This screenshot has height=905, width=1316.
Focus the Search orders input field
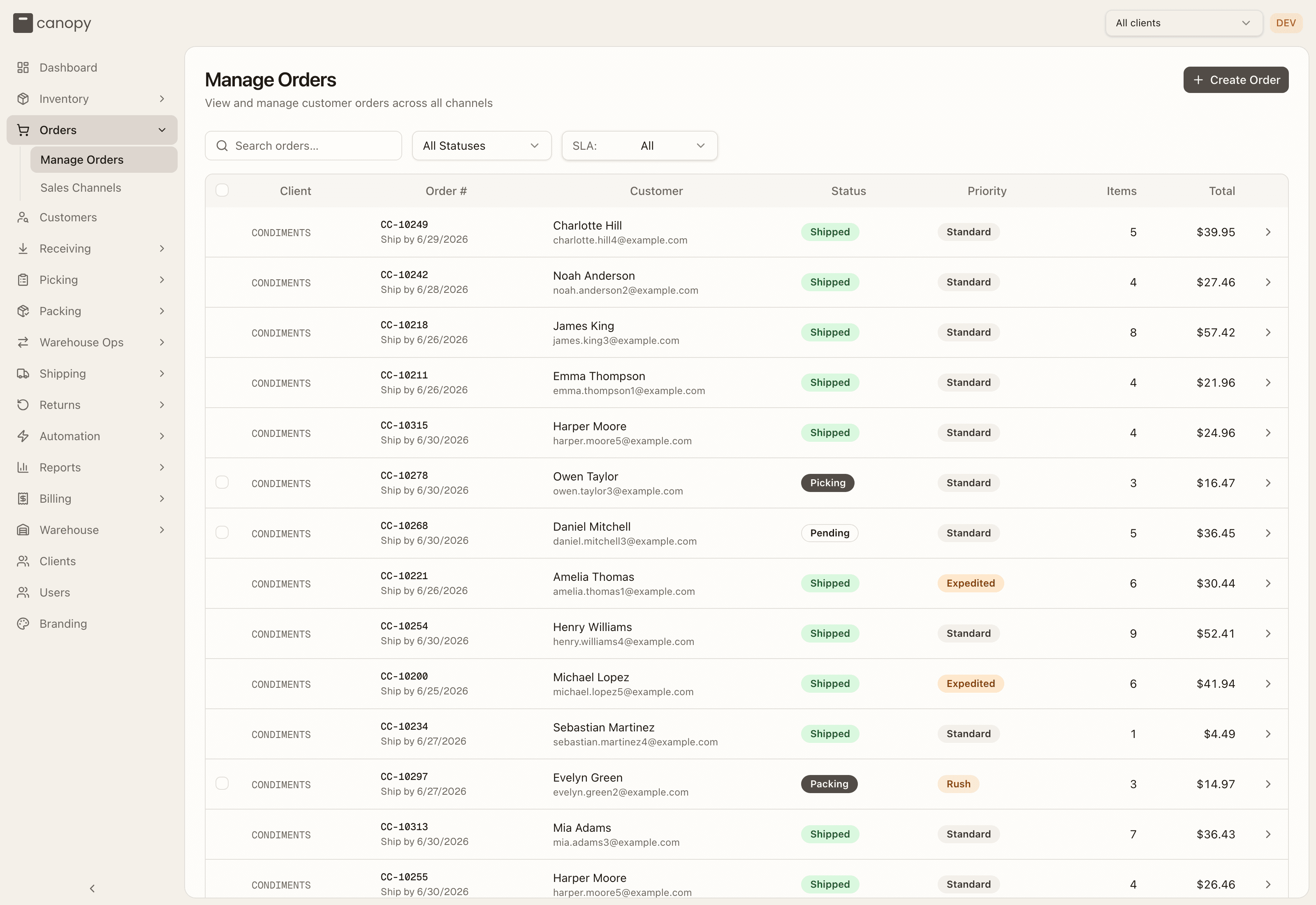(x=303, y=146)
